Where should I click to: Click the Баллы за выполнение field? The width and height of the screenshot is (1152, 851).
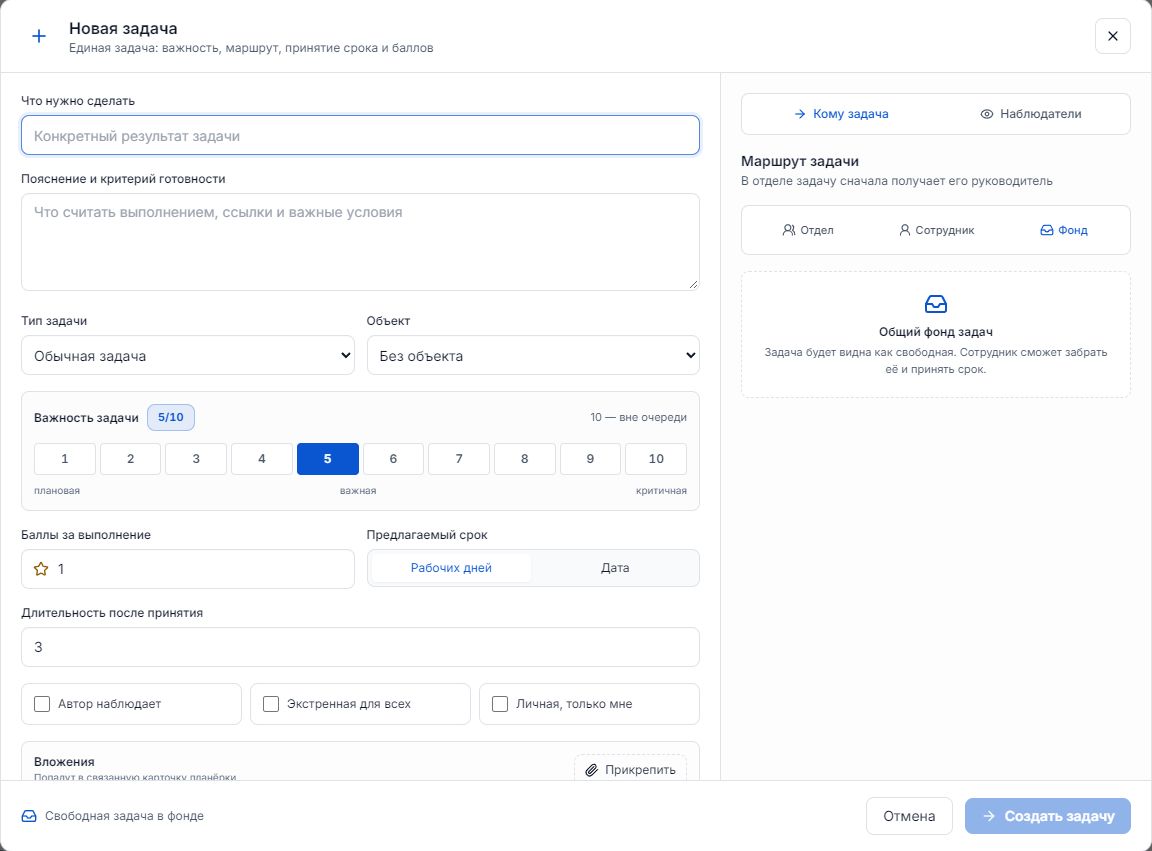pos(187,569)
